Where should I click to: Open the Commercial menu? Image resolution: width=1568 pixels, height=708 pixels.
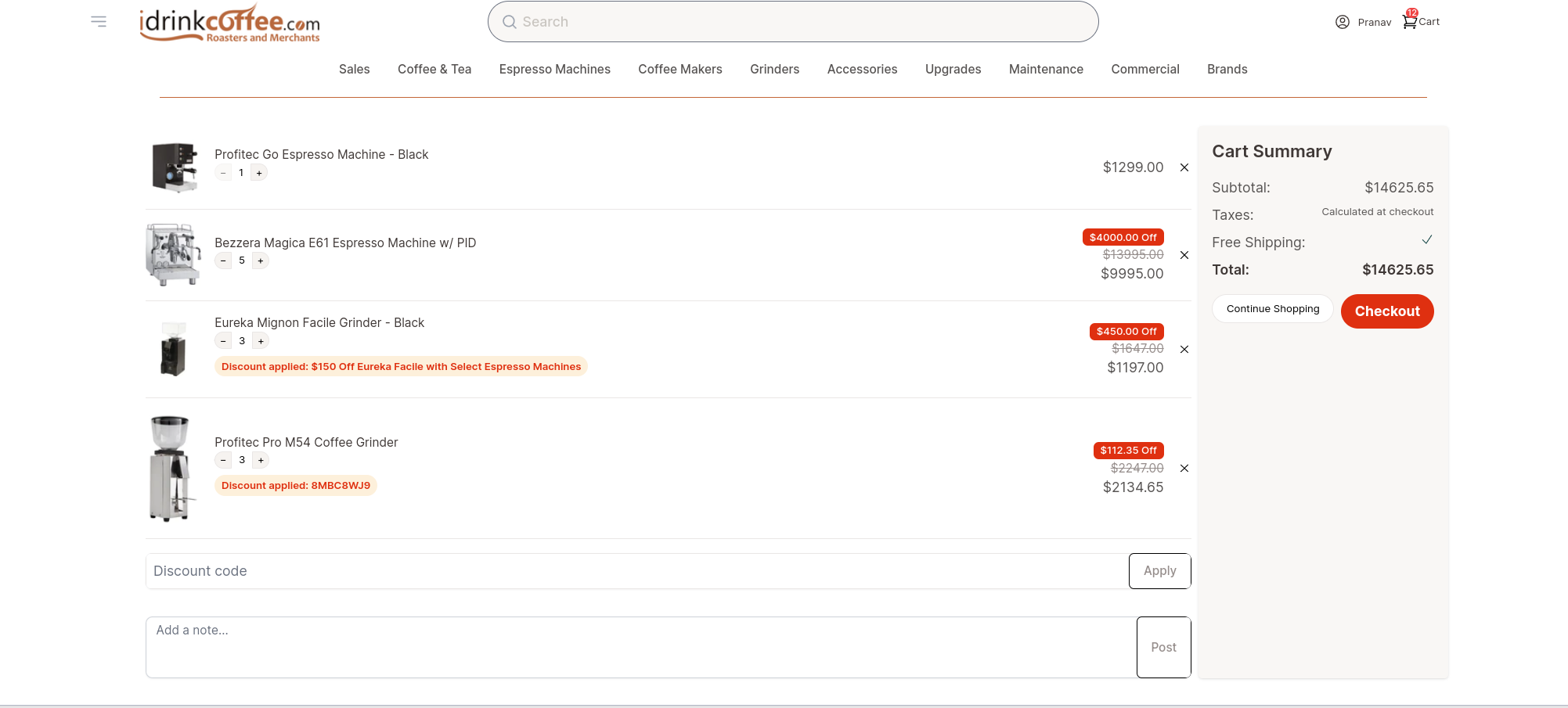(x=1144, y=69)
